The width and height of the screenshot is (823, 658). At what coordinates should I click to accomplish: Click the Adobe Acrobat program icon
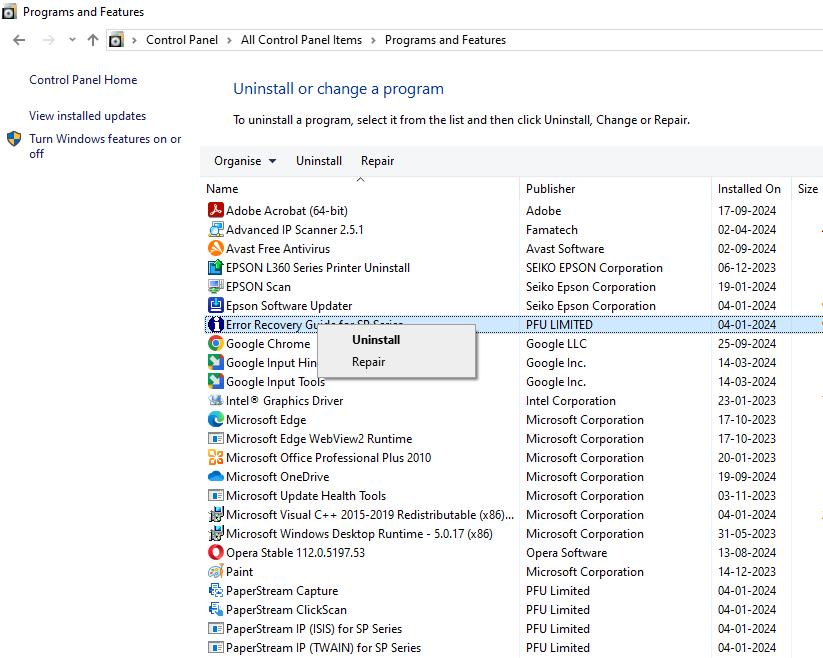[215, 211]
